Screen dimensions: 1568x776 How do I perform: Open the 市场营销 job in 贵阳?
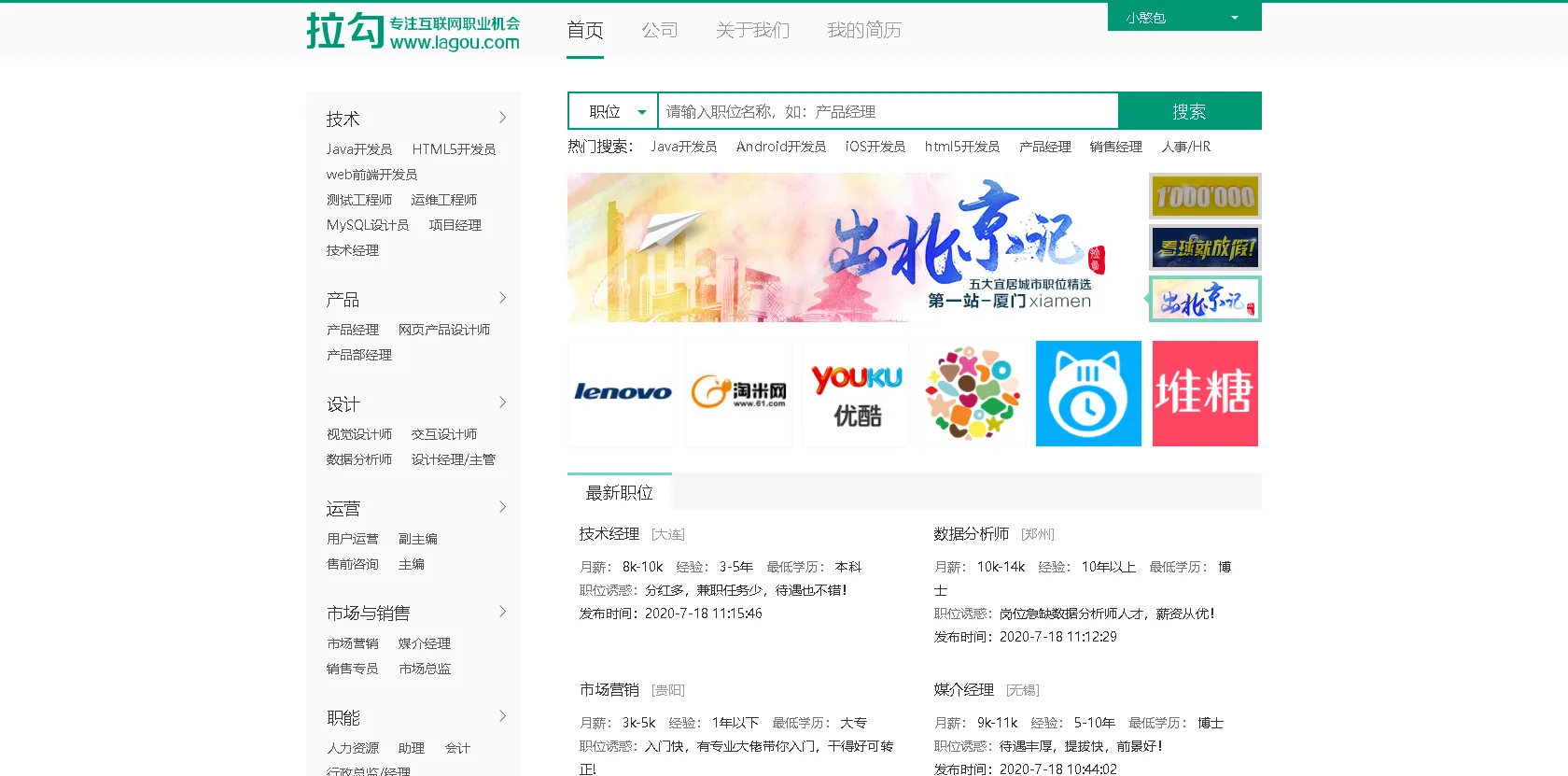(609, 689)
